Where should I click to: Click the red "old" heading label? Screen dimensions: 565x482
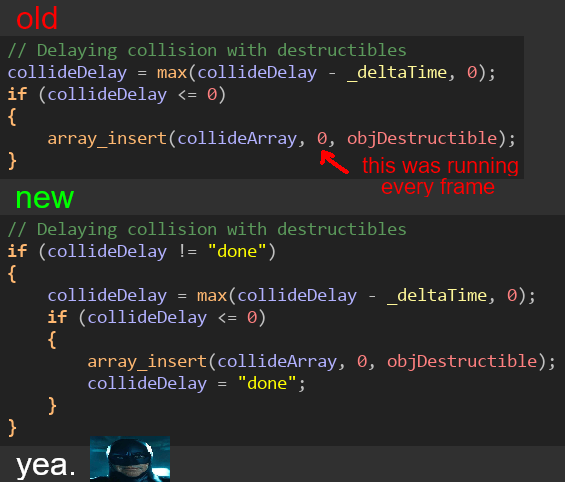(x=37, y=18)
